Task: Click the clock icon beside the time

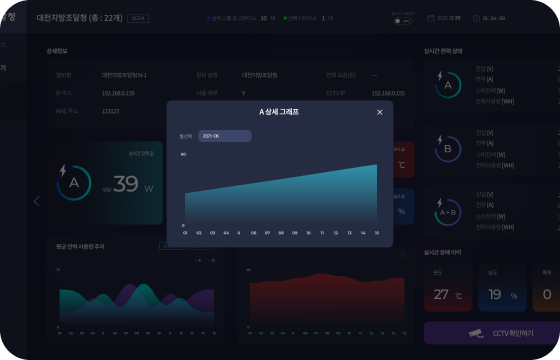Action: click(x=476, y=18)
